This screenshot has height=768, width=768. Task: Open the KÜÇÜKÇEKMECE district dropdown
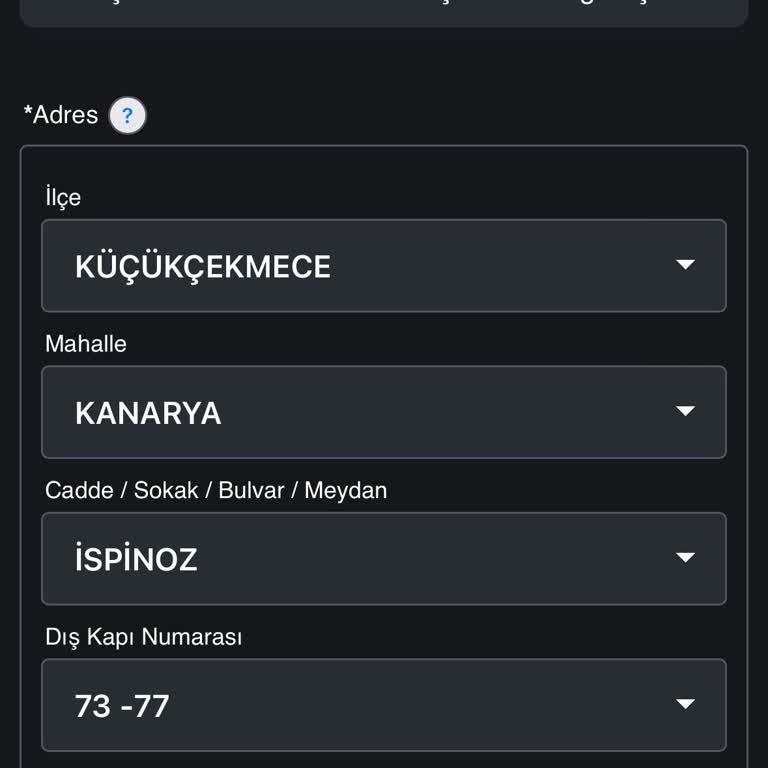point(383,266)
